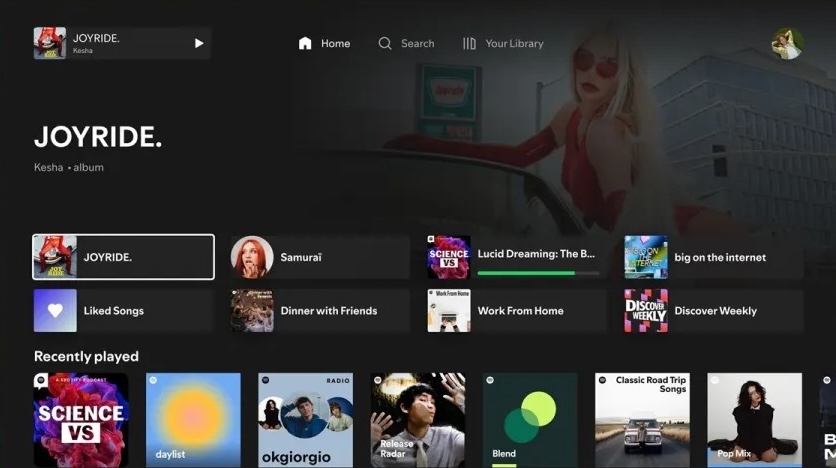The width and height of the screenshot is (836, 468).
Task: Click Discover Weekly cover icon
Action: click(645, 311)
